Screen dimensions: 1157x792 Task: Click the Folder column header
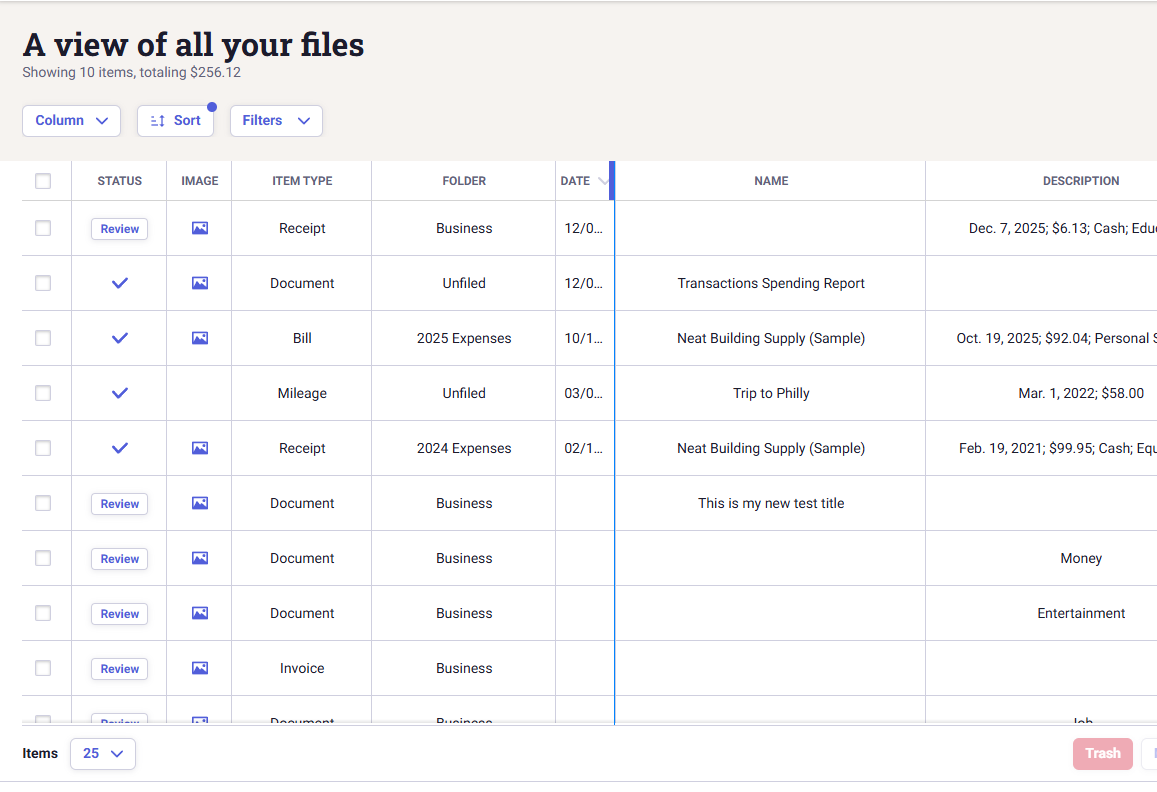coord(464,181)
